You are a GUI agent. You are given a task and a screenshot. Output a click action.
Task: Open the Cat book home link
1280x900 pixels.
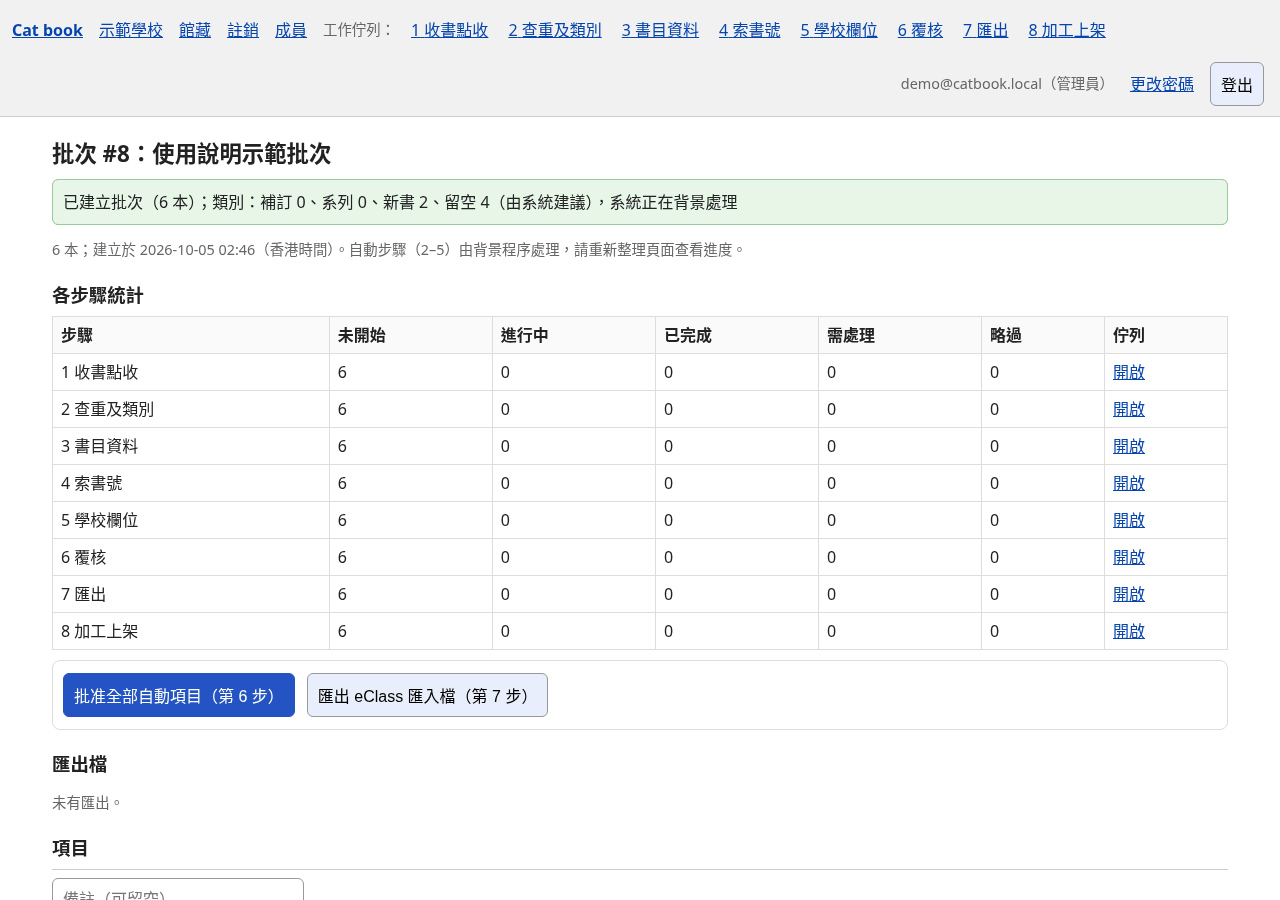click(x=47, y=30)
